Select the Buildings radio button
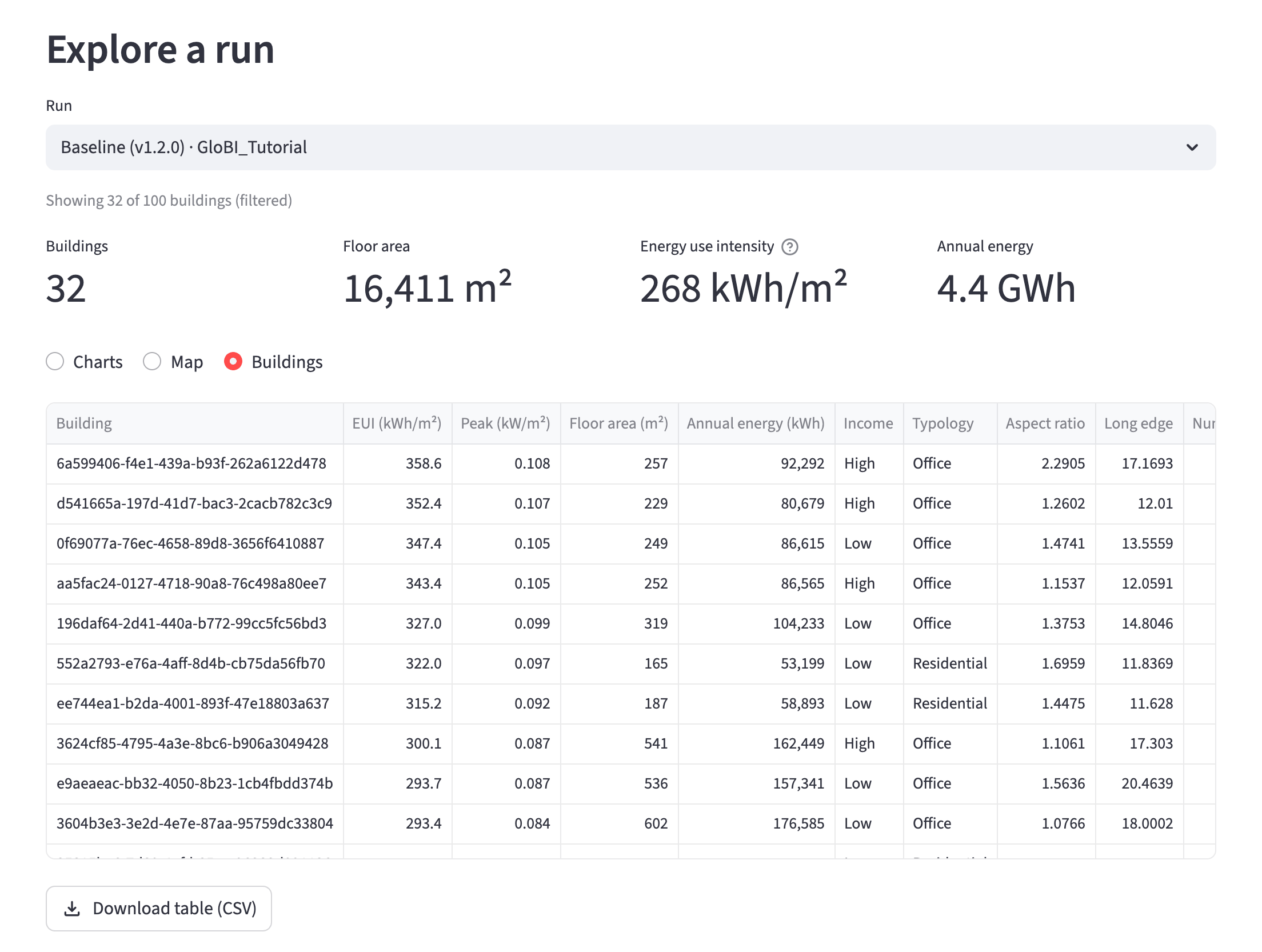The image size is (1262, 952). coord(233,362)
